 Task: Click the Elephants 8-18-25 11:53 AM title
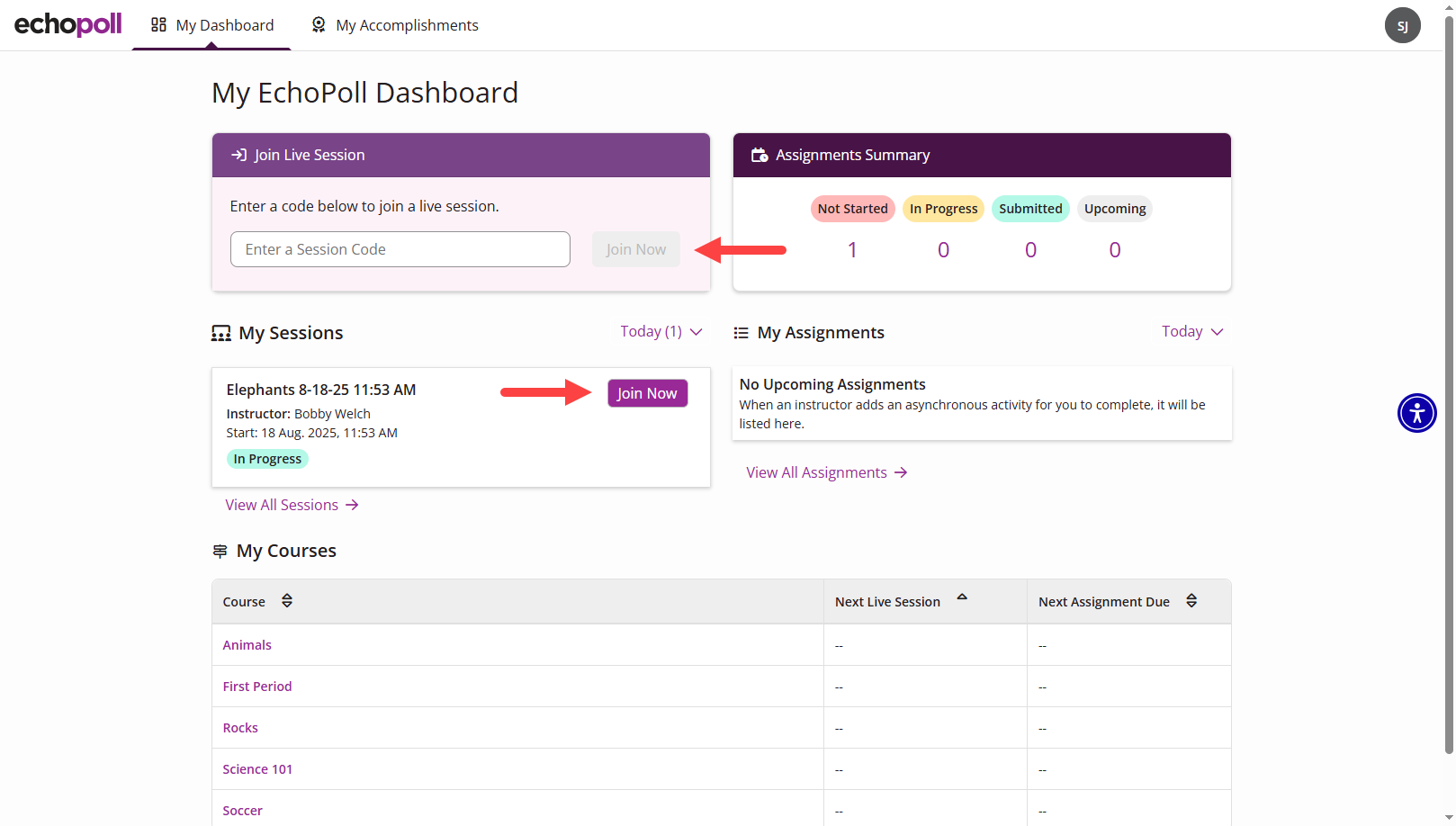321,390
